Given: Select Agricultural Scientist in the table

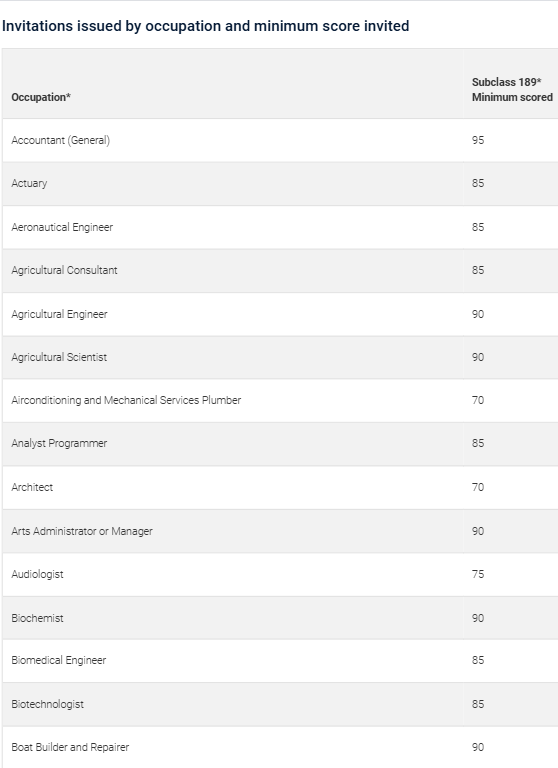Looking at the screenshot, I should pyautogui.click(x=59, y=357).
